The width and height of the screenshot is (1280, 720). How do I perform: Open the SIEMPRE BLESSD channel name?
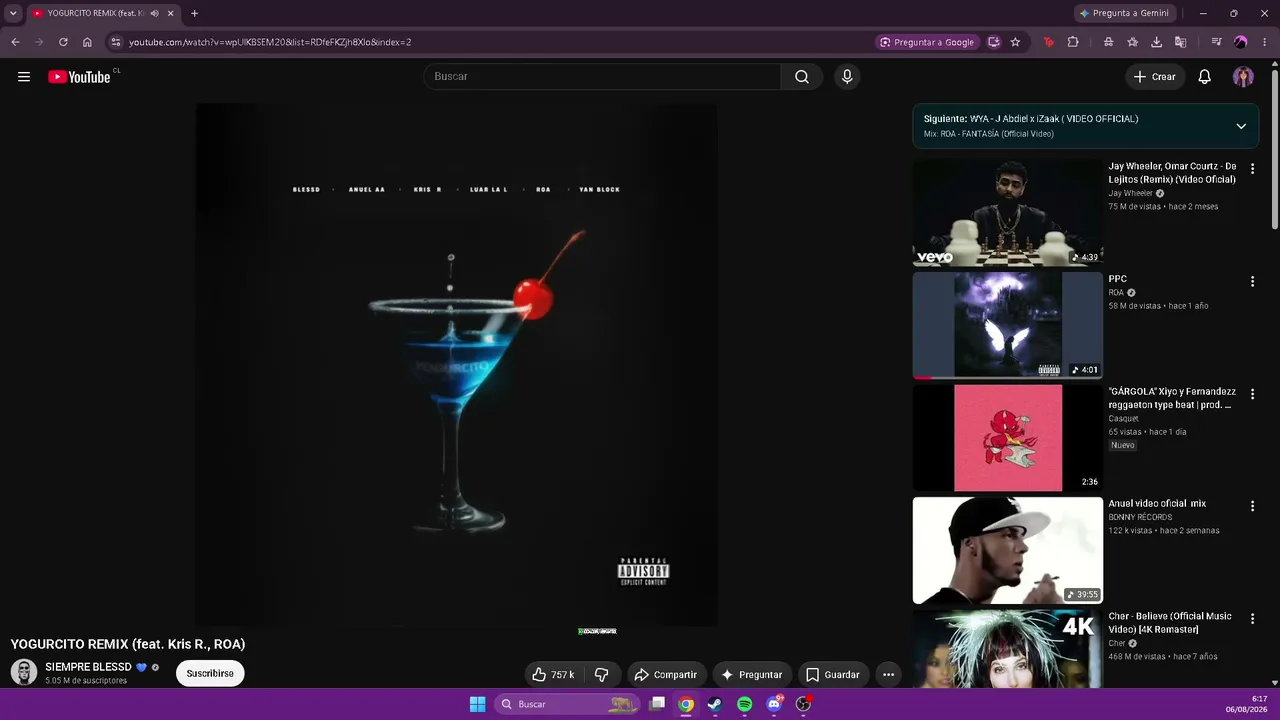click(x=88, y=667)
